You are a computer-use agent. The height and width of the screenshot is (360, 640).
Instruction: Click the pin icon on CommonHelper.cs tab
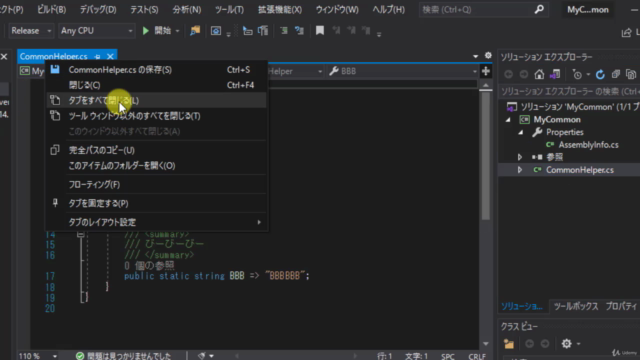[x=97, y=56]
